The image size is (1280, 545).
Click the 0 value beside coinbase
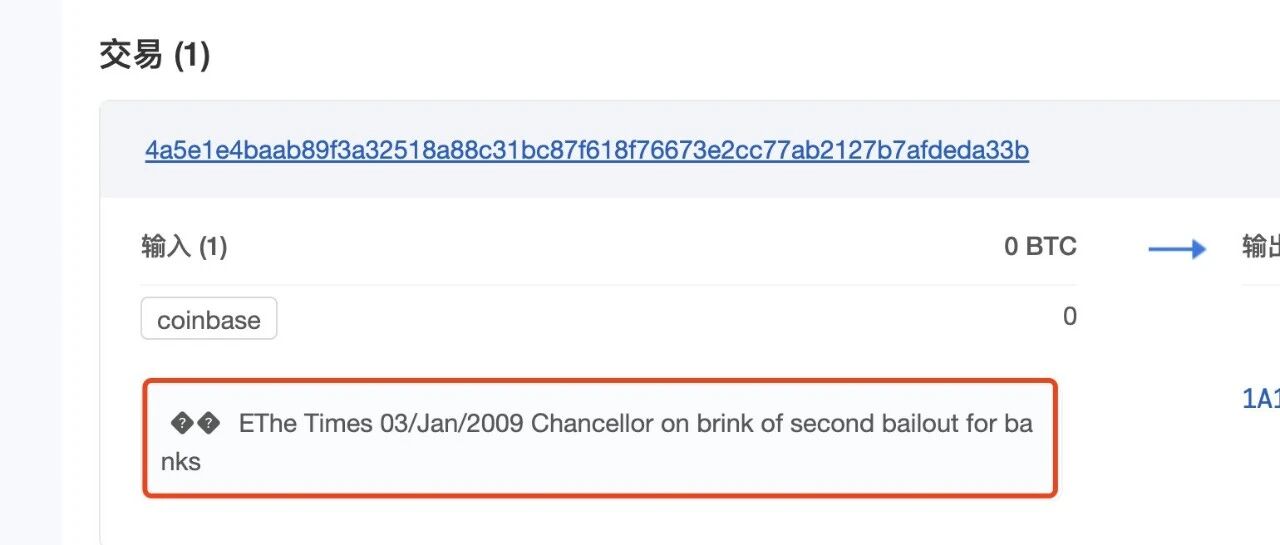(x=1070, y=317)
